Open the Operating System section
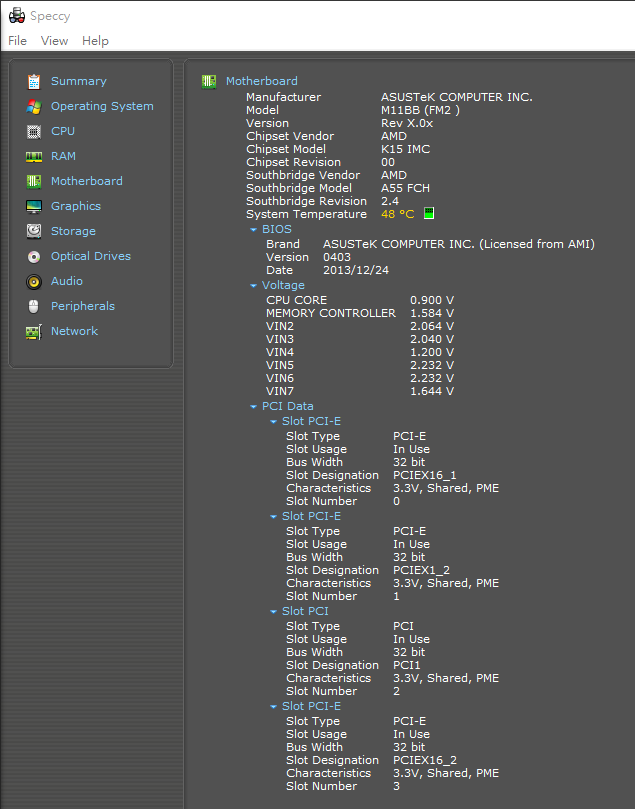This screenshot has width=635, height=809. [x=102, y=106]
